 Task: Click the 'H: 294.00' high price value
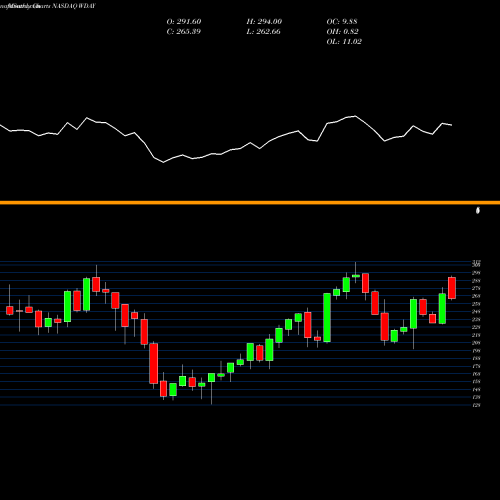tap(264, 22)
